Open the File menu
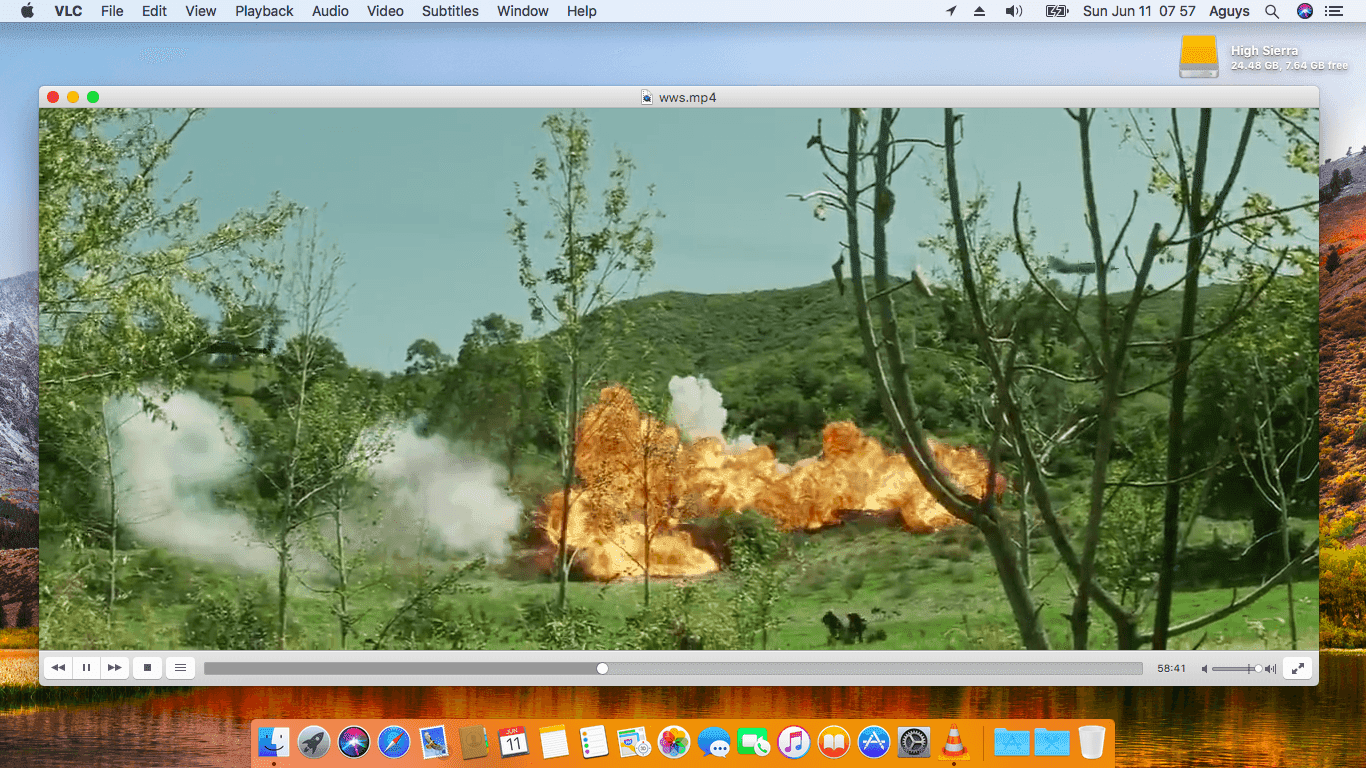Viewport: 1366px width, 768px height. pyautogui.click(x=112, y=11)
